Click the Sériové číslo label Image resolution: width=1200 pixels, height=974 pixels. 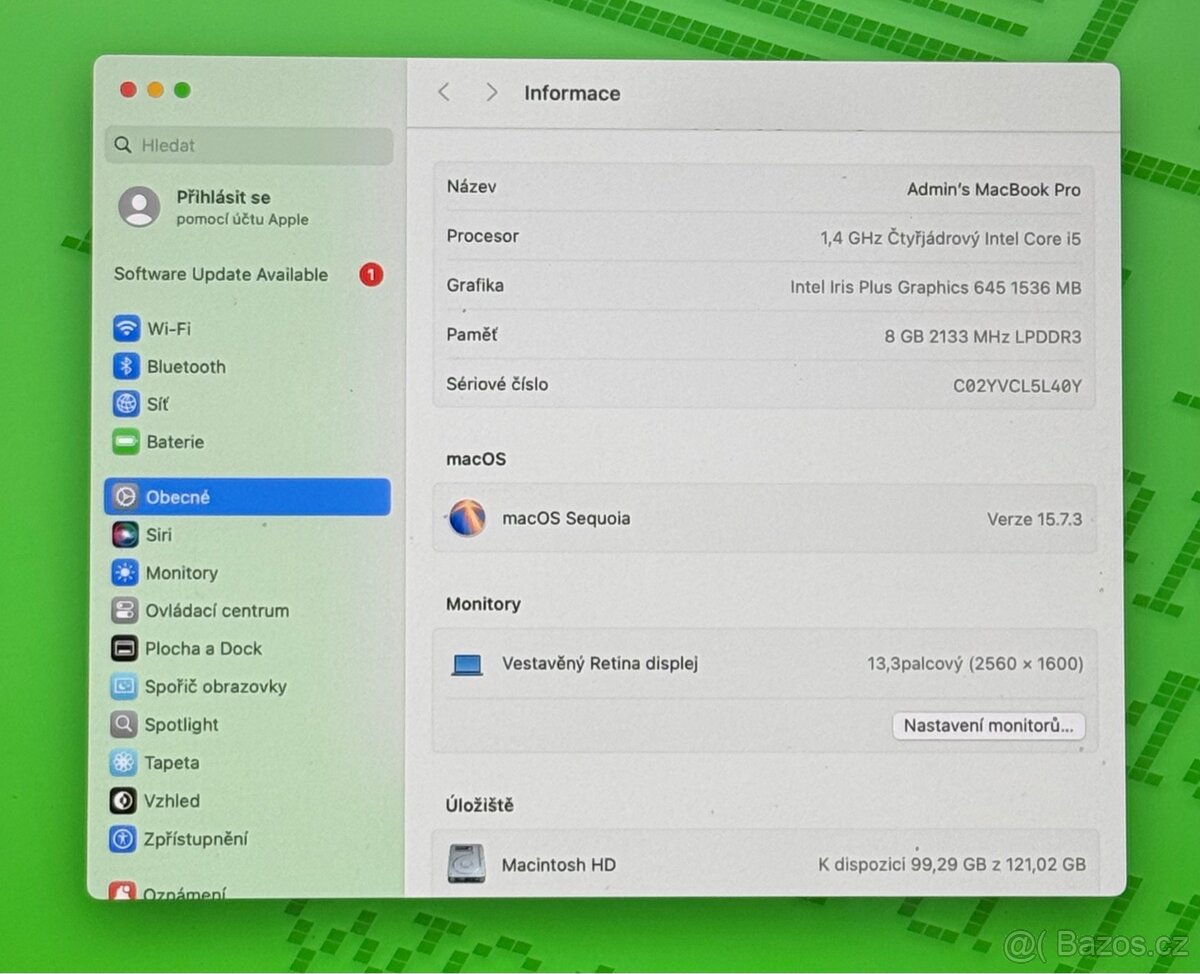pyautogui.click(x=497, y=384)
